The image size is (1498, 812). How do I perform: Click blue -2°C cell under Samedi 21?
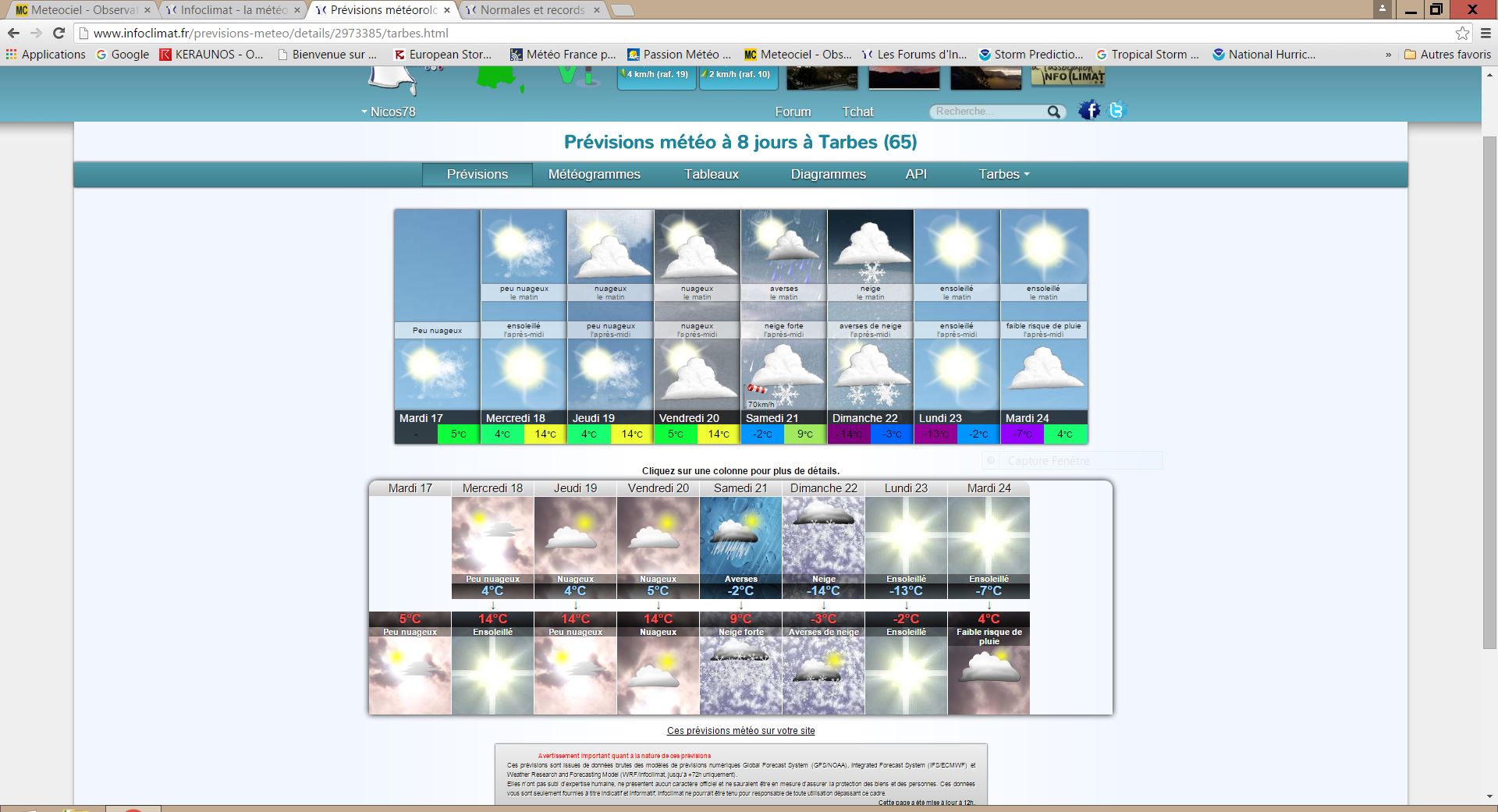(x=762, y=434)
